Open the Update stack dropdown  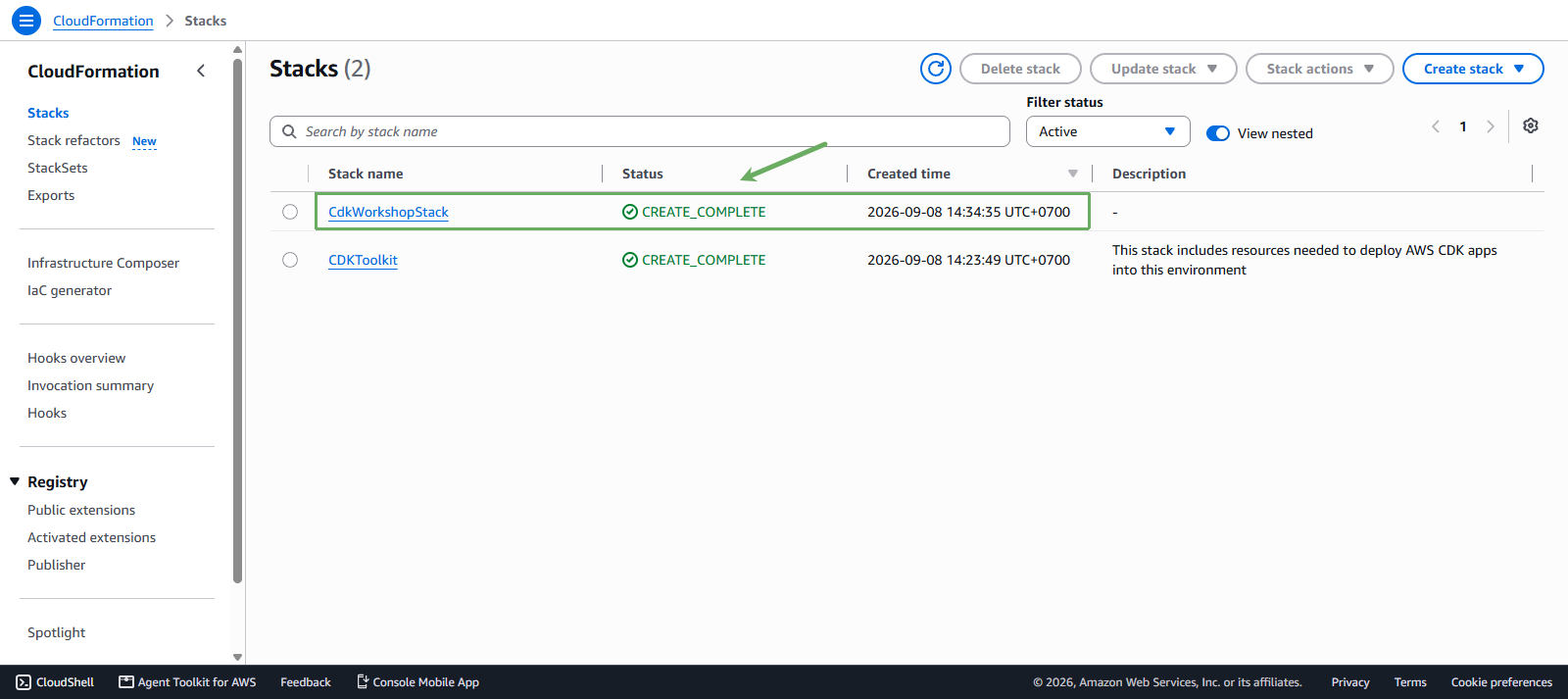coord(1163,69)
